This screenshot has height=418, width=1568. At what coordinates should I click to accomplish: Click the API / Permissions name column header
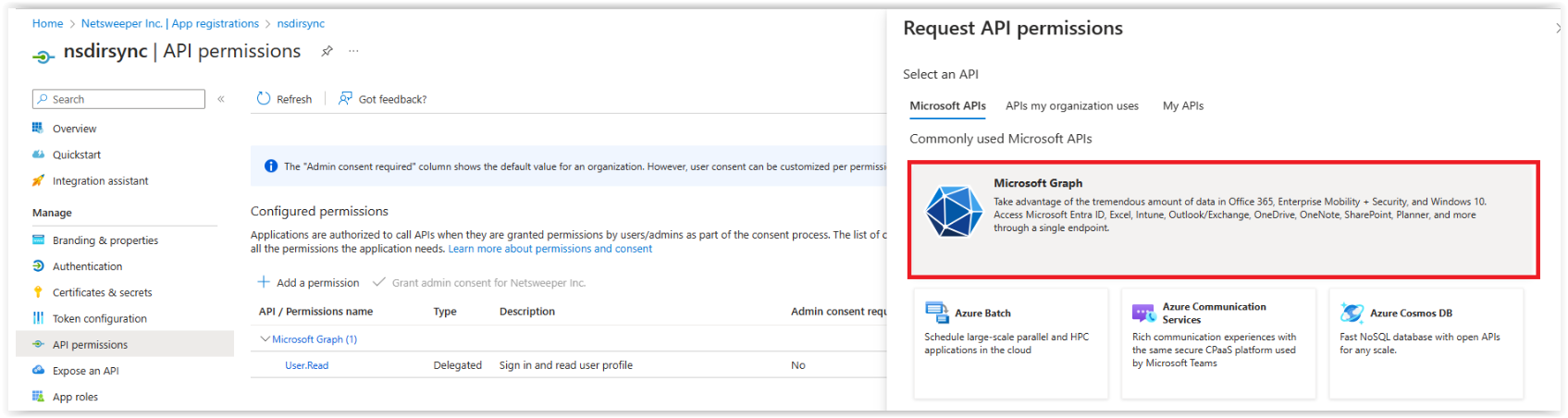[x=315, y=312]
